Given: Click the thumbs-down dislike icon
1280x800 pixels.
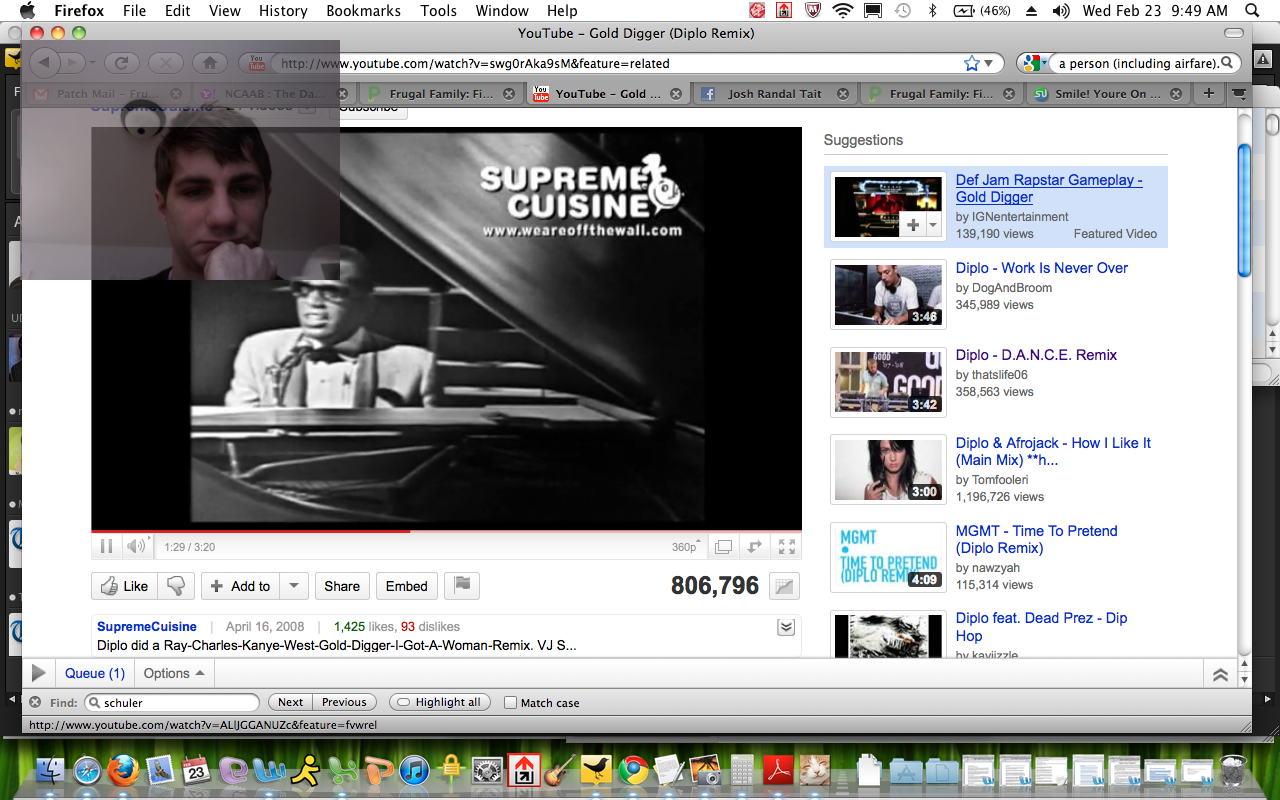Looking at the screenshot, I should pyautogui.click(x=176, y=586).
